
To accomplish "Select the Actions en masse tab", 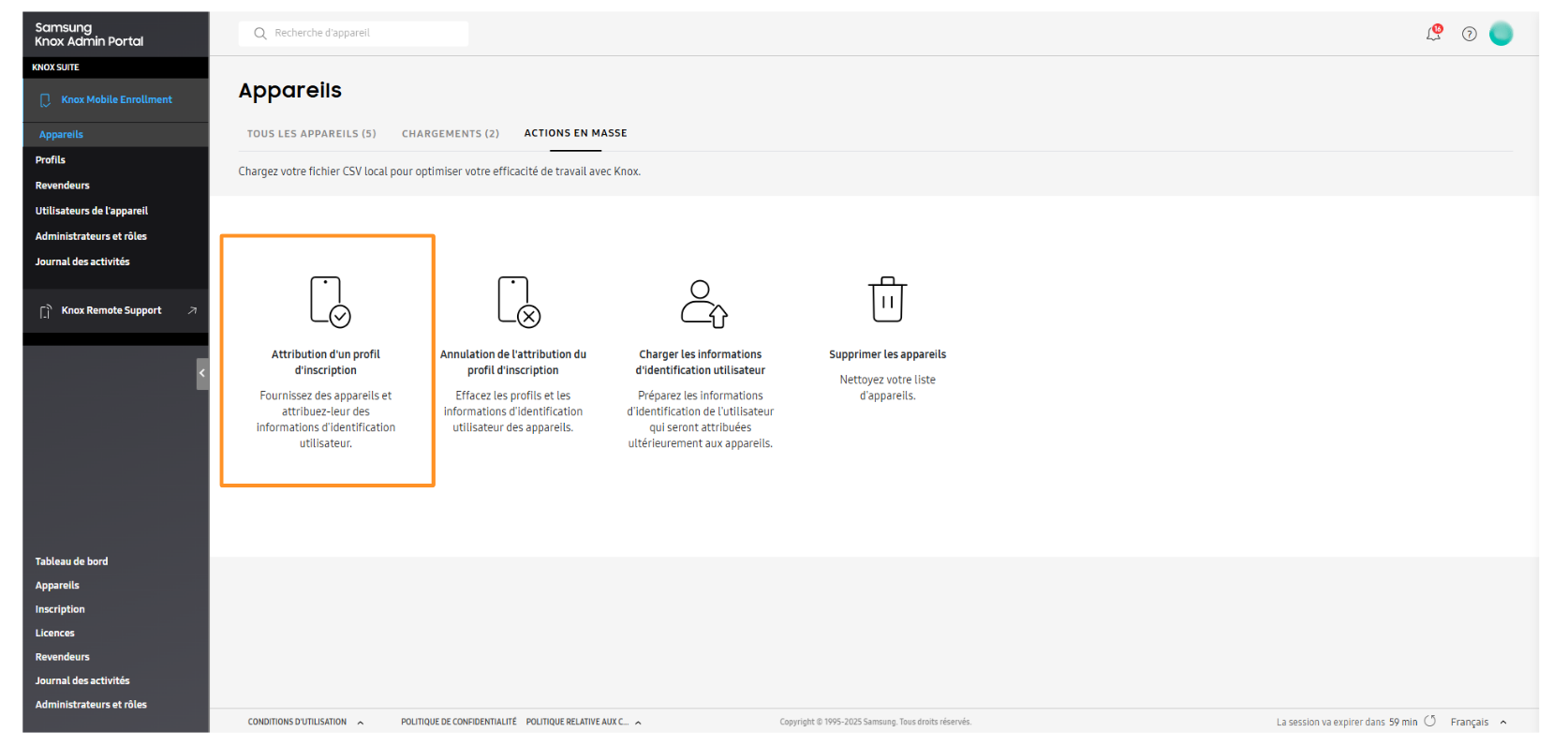I will 575,133.
